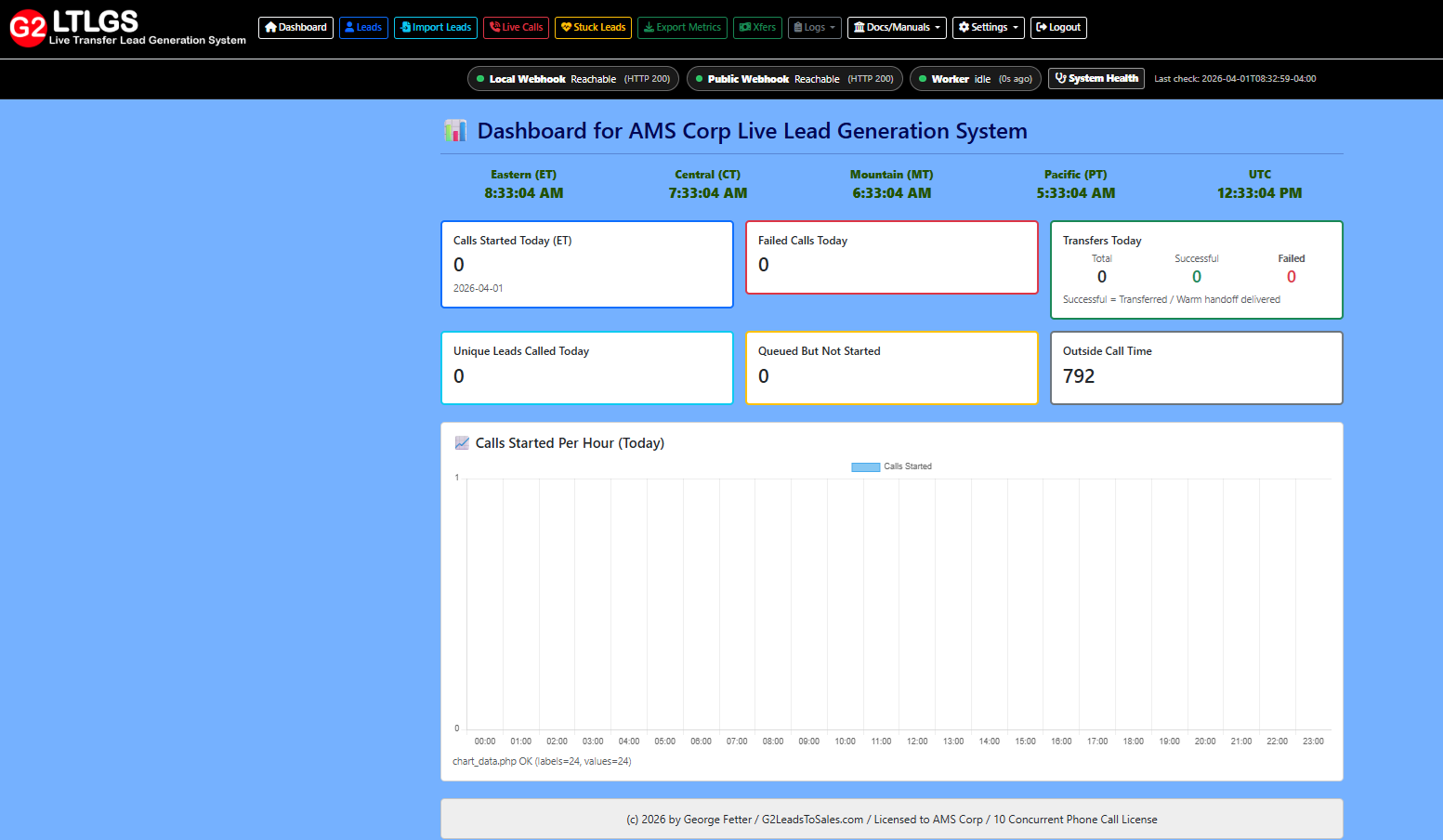Open the Xfers camera icon
Image resolution: width=1443 pixels, height=840 pixels.
[x=744, y=27]
